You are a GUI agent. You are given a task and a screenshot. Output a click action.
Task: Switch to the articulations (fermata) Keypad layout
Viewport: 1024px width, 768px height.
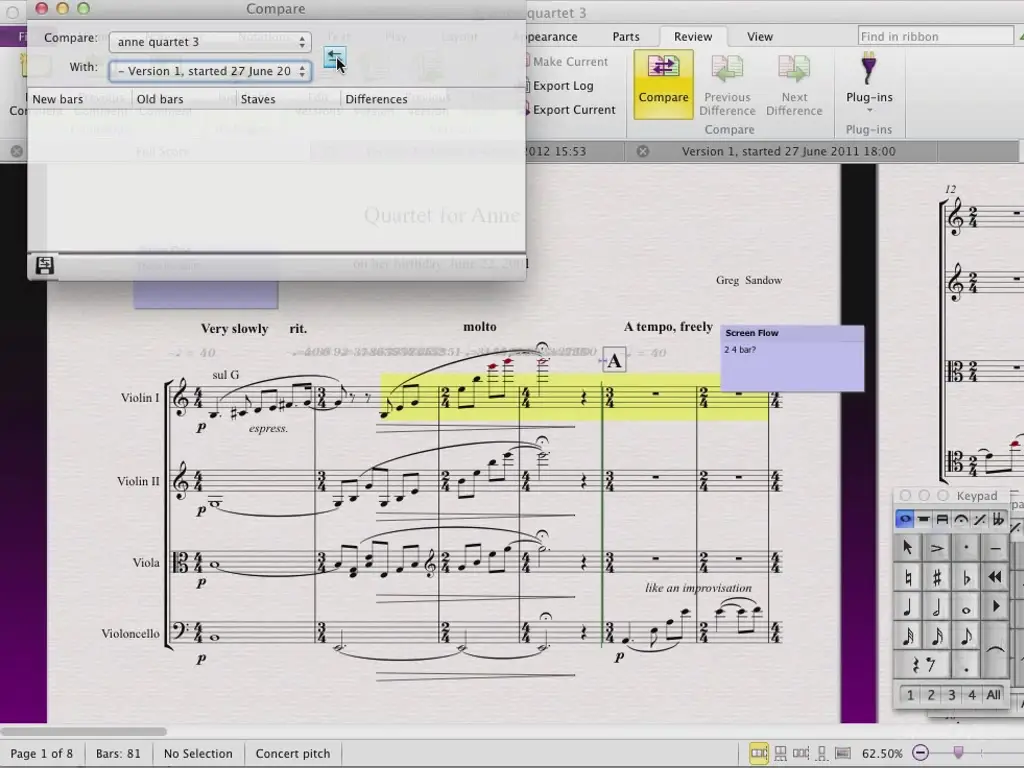961,519
